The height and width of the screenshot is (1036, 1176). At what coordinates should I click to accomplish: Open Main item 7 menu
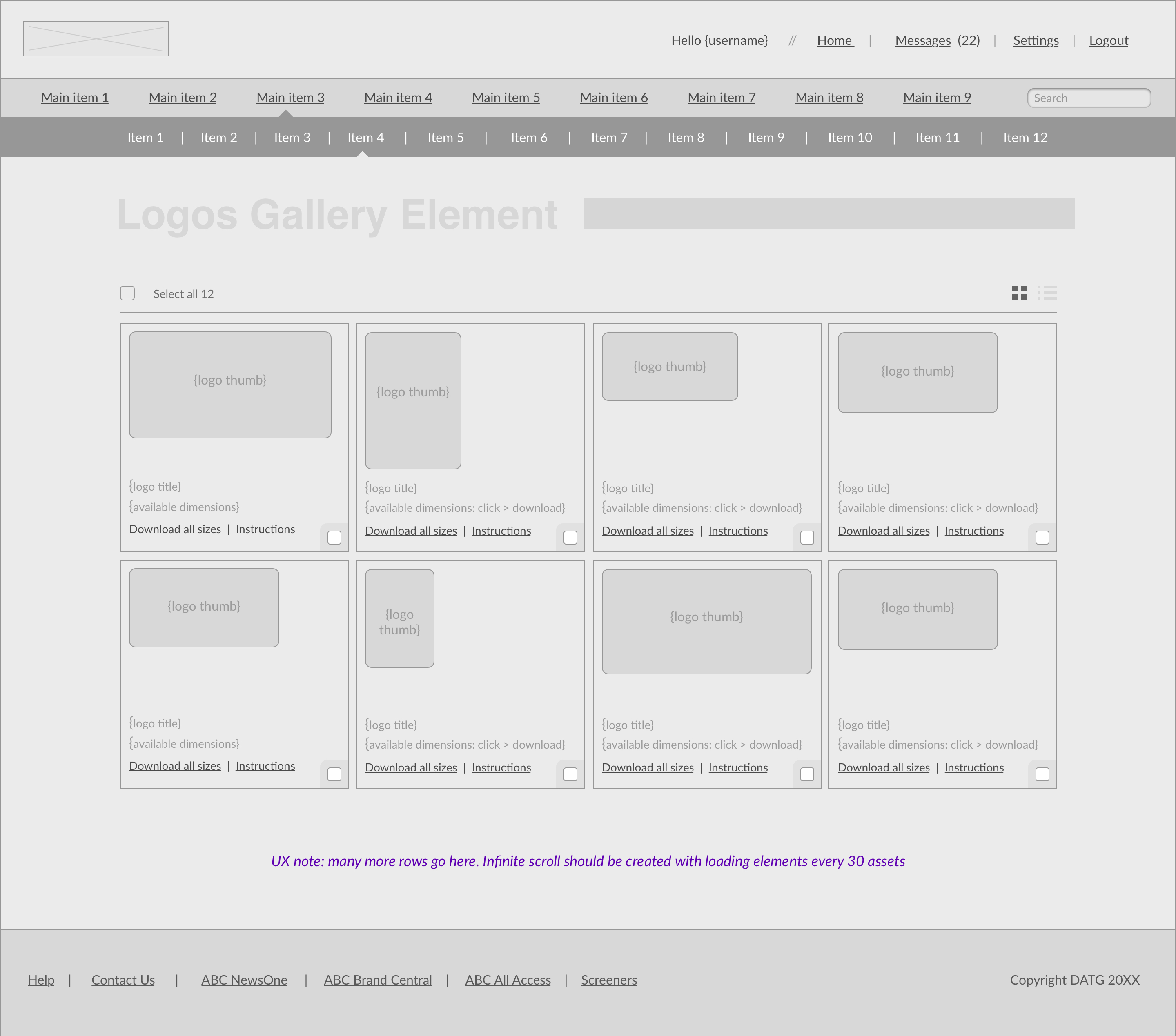click(x=721, y=98)
